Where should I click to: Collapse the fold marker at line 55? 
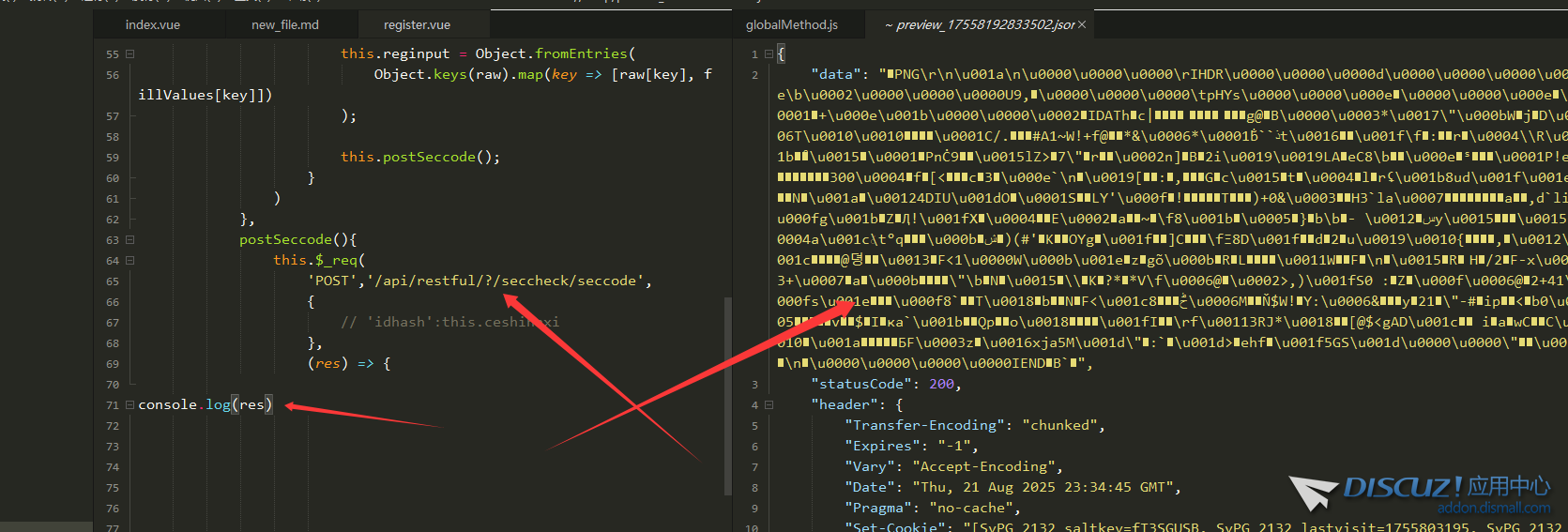[130, 54]
